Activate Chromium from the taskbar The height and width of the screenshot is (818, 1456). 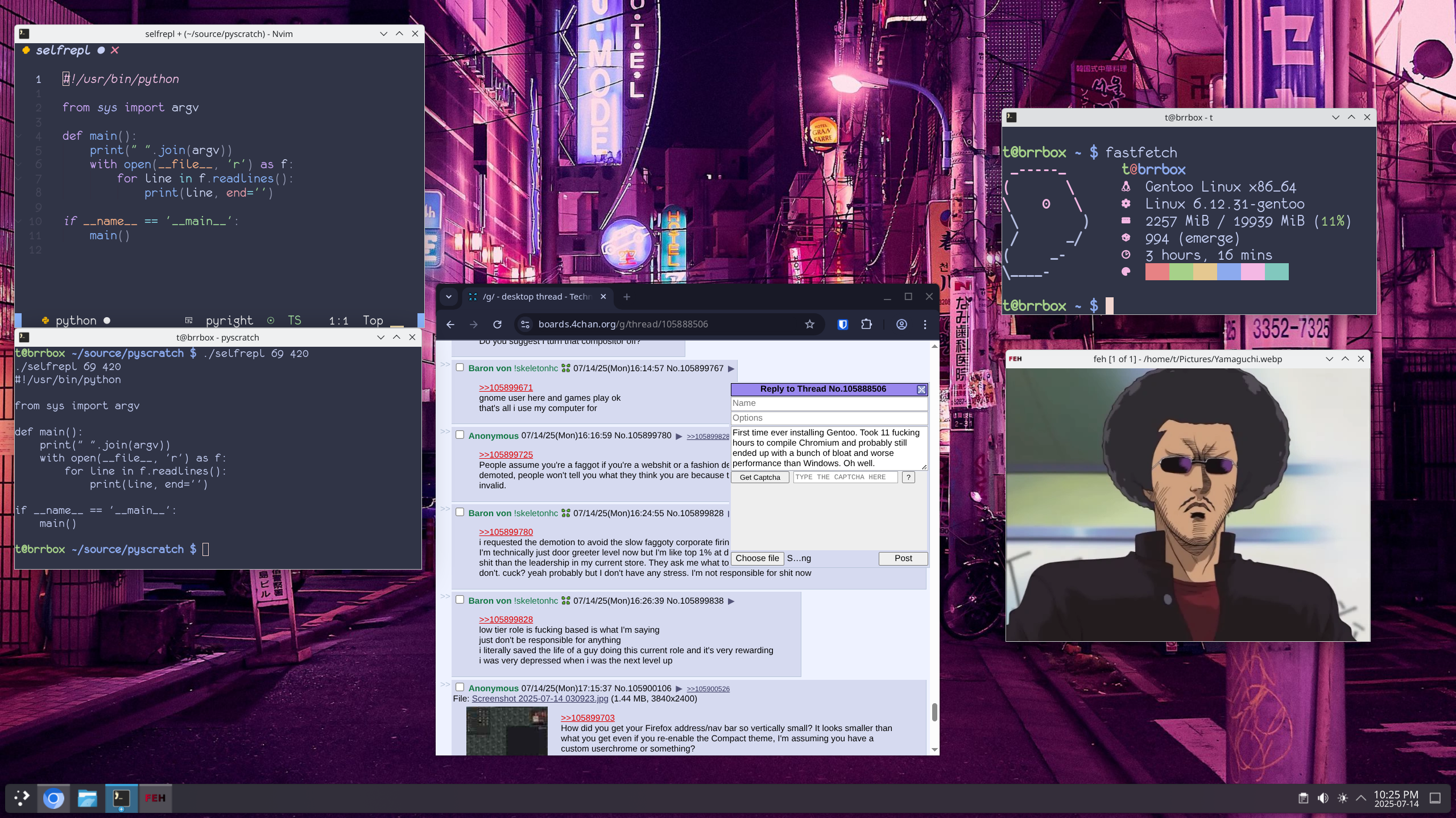click(x=53, y=798)
